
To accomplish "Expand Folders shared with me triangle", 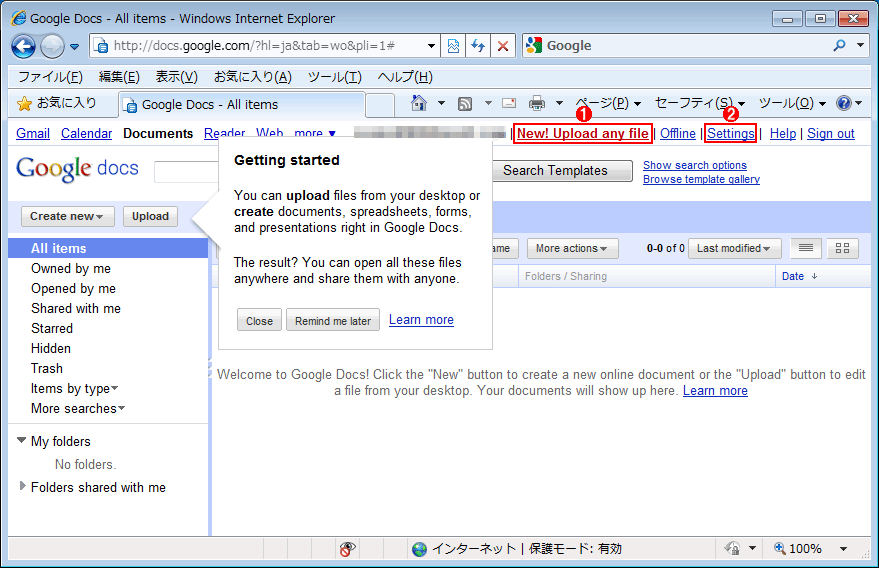I will [22, 486].
